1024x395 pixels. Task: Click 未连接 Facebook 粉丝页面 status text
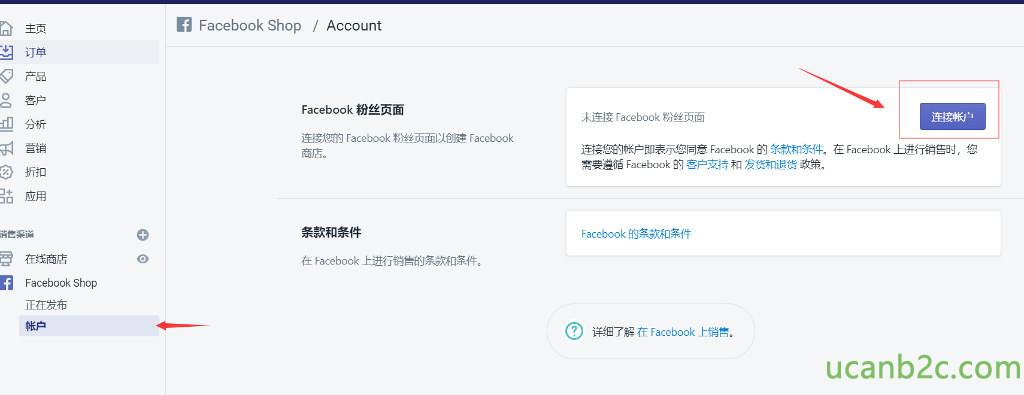pyautogui.click(x=643, y=118)
